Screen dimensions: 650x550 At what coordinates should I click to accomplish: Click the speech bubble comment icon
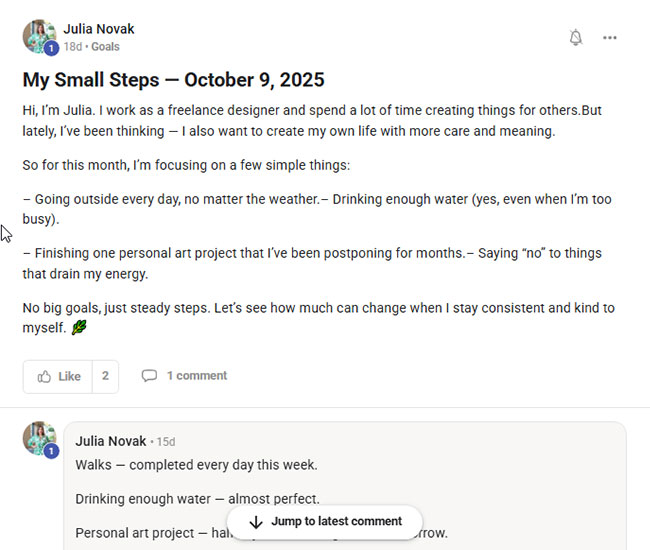[149, 376]
